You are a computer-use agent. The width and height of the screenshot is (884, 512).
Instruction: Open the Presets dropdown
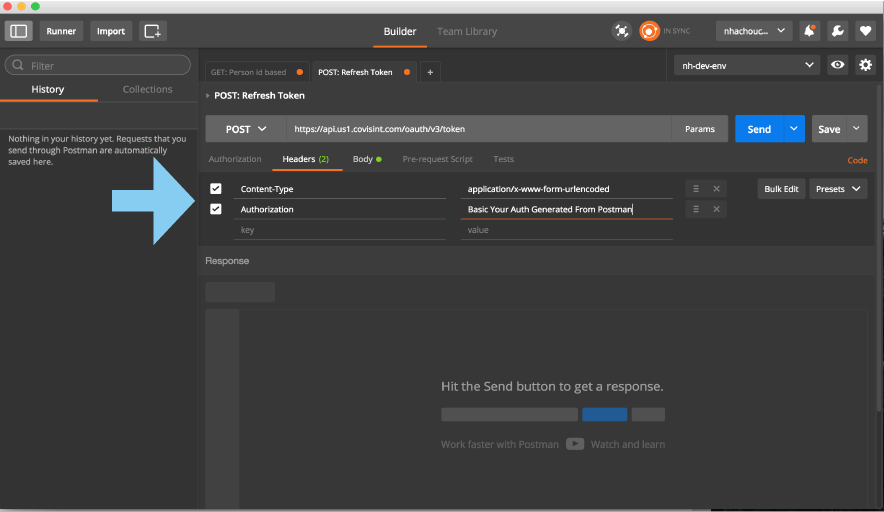pos(837,189)
